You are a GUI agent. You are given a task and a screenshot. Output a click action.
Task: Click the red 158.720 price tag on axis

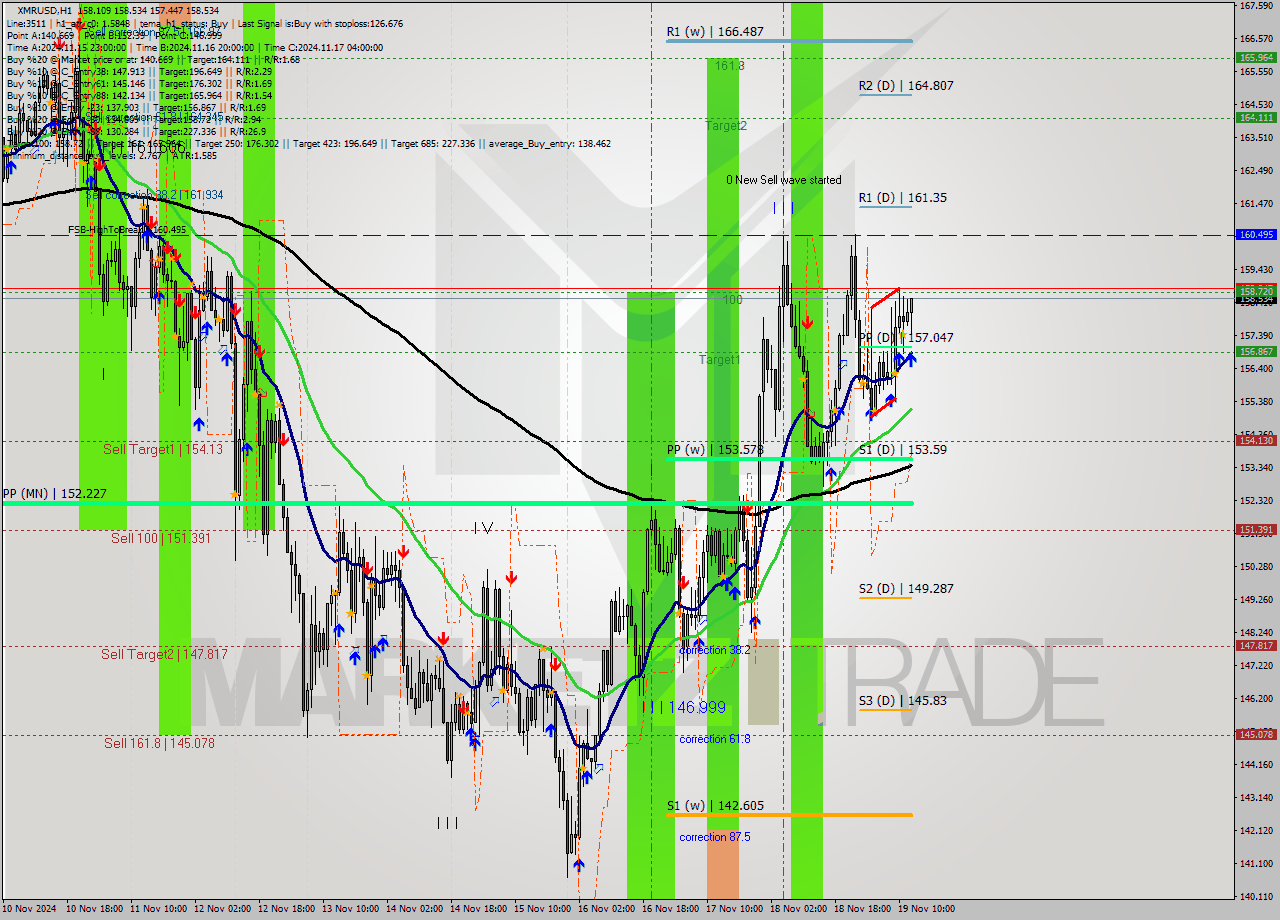point(1256,291)
